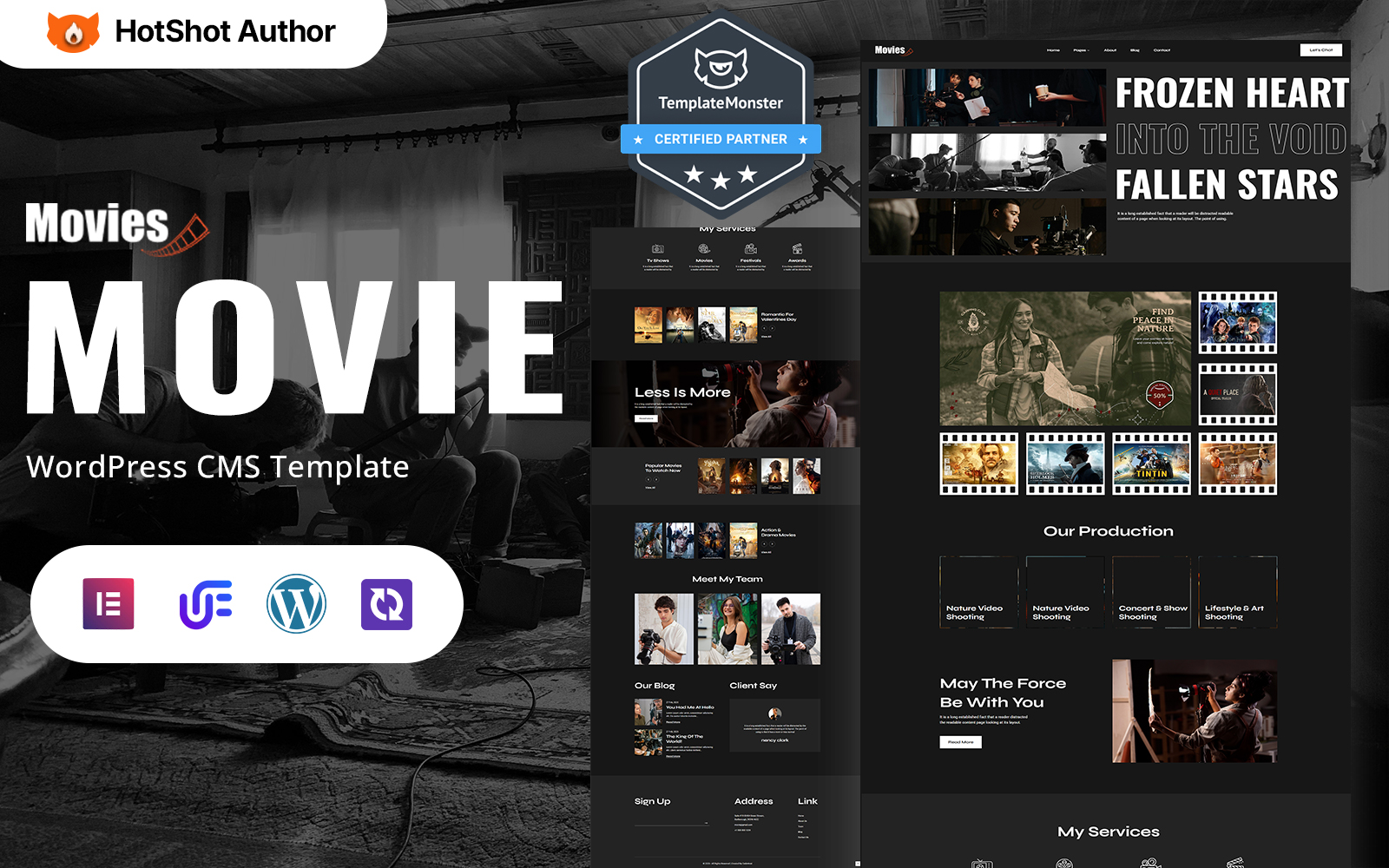Click the Festivals camera service icon
This screenshot has height=868, width=1389.
(x=751, y=250)
